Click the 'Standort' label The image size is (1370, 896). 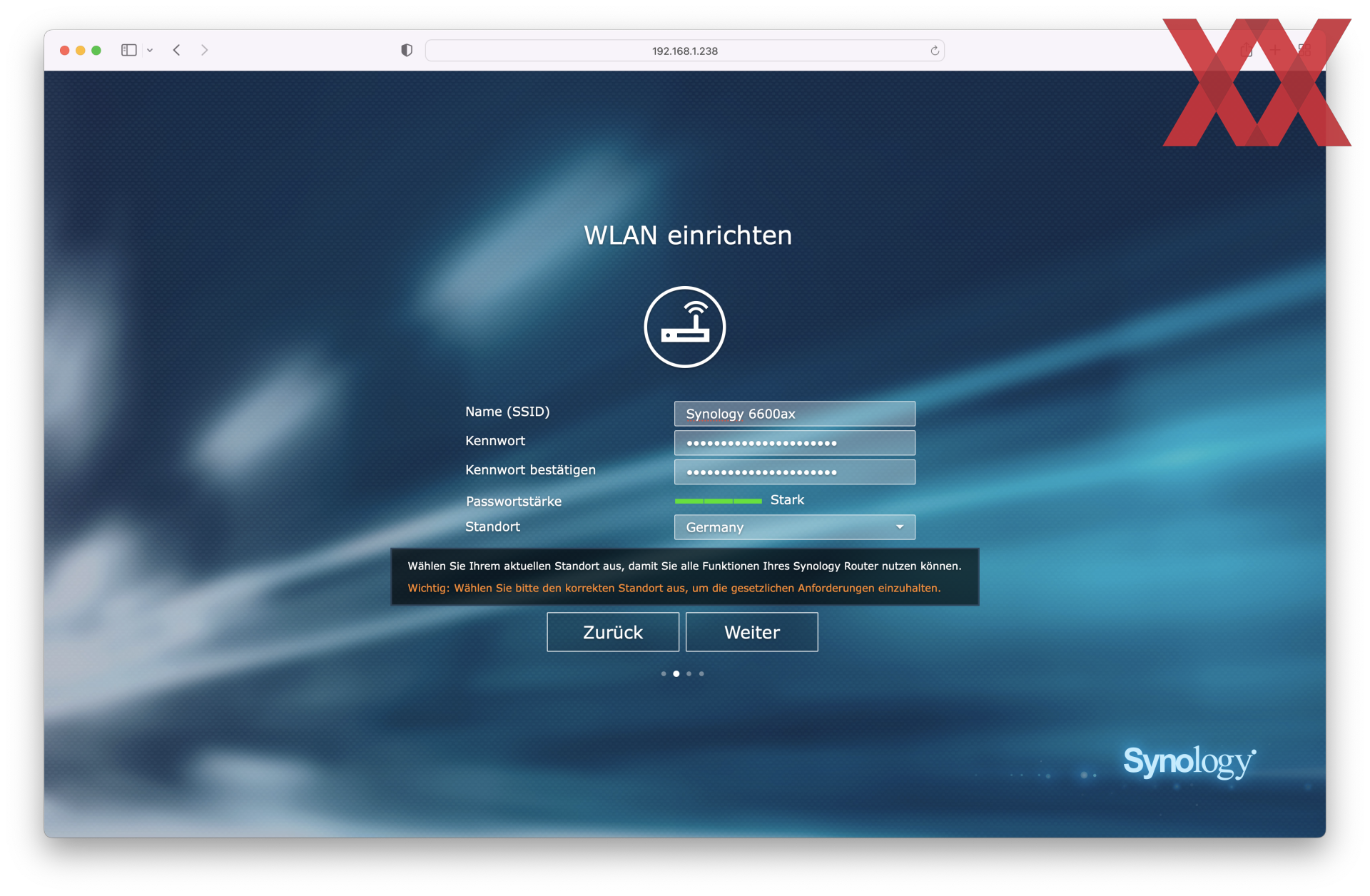point(492,526)
